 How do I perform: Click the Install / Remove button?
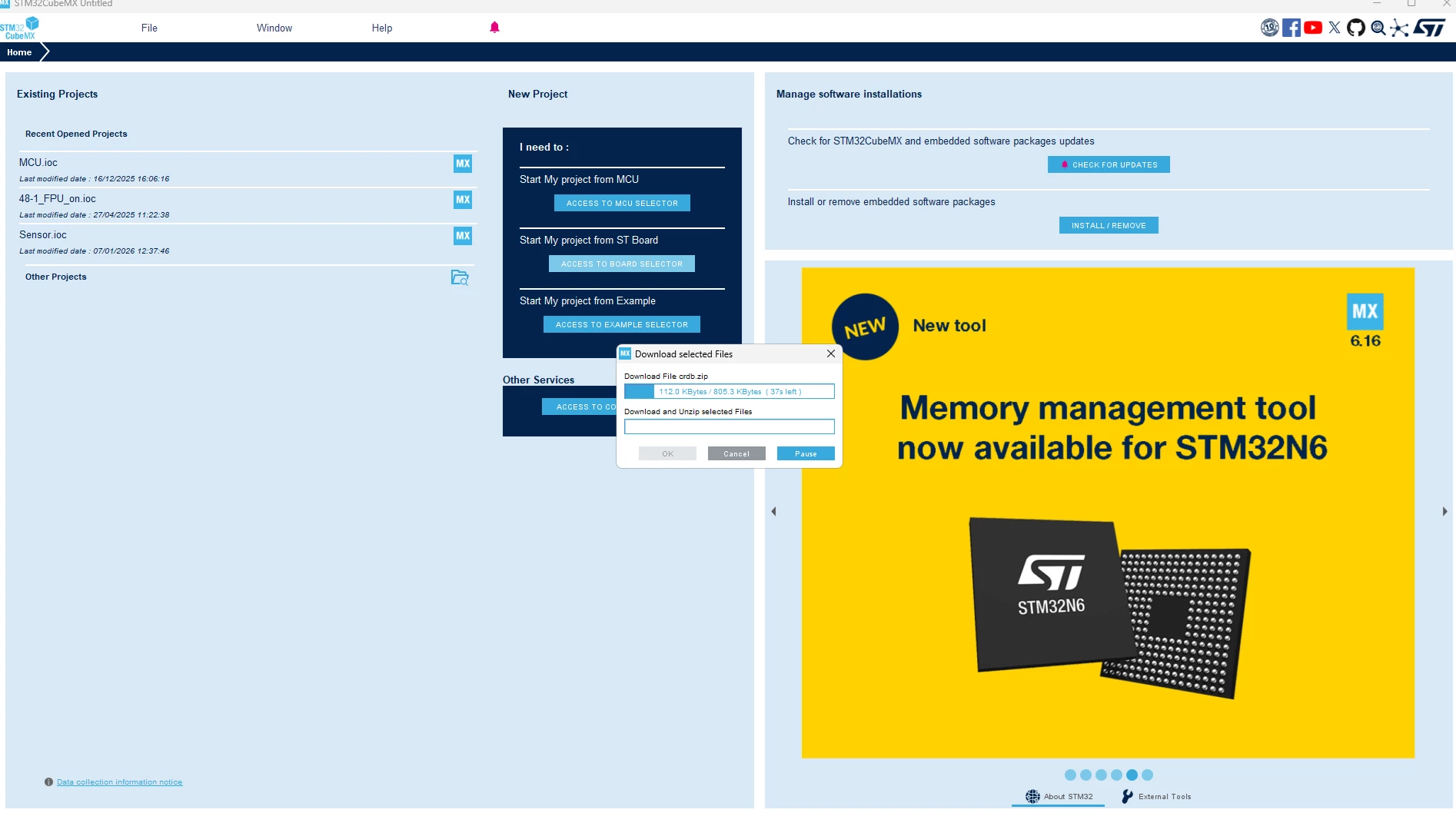[x=1109, y=225]
